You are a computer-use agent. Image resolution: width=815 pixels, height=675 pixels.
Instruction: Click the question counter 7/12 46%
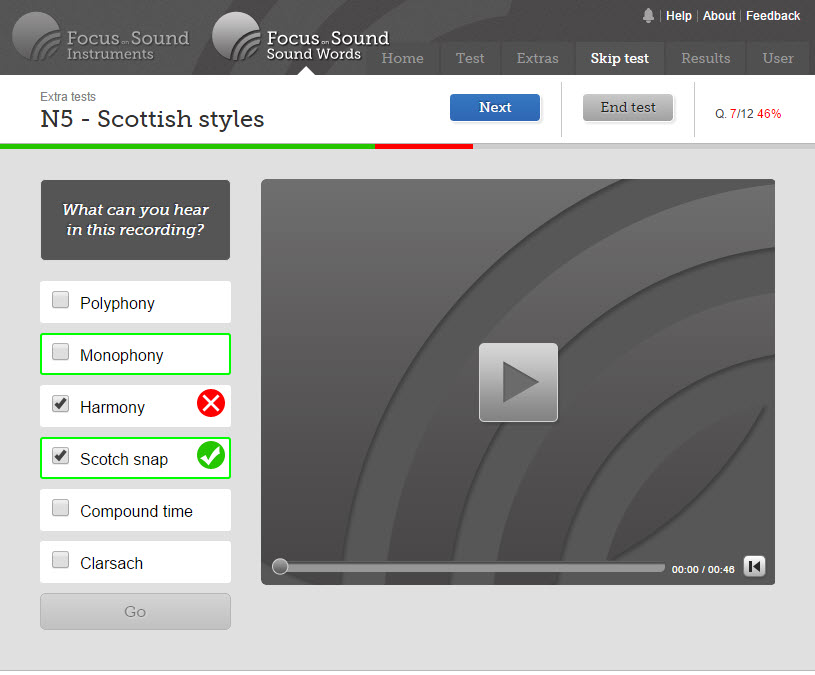[x=748, y=114]
